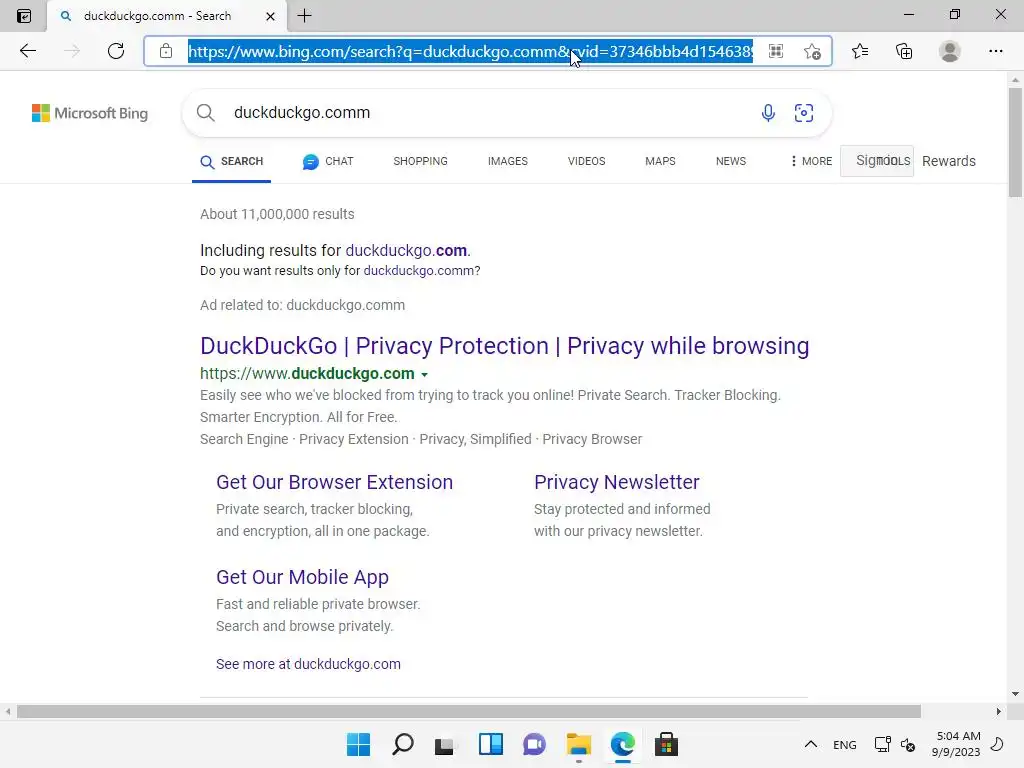This screenshot has width=1024, height=768.
Task: Open Task View on taskbar
Action: [x=446, y=744]
